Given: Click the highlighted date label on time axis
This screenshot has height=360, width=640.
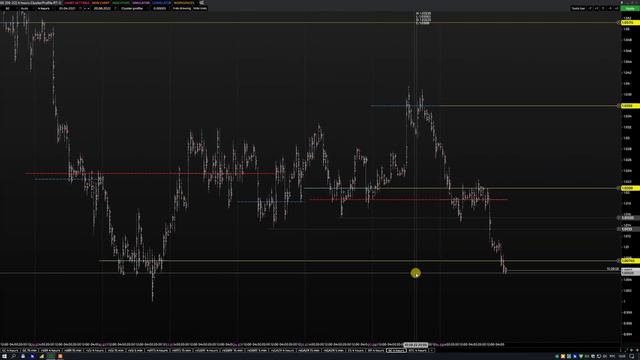Looking at the screenshot, I should (x=416, y=345).
